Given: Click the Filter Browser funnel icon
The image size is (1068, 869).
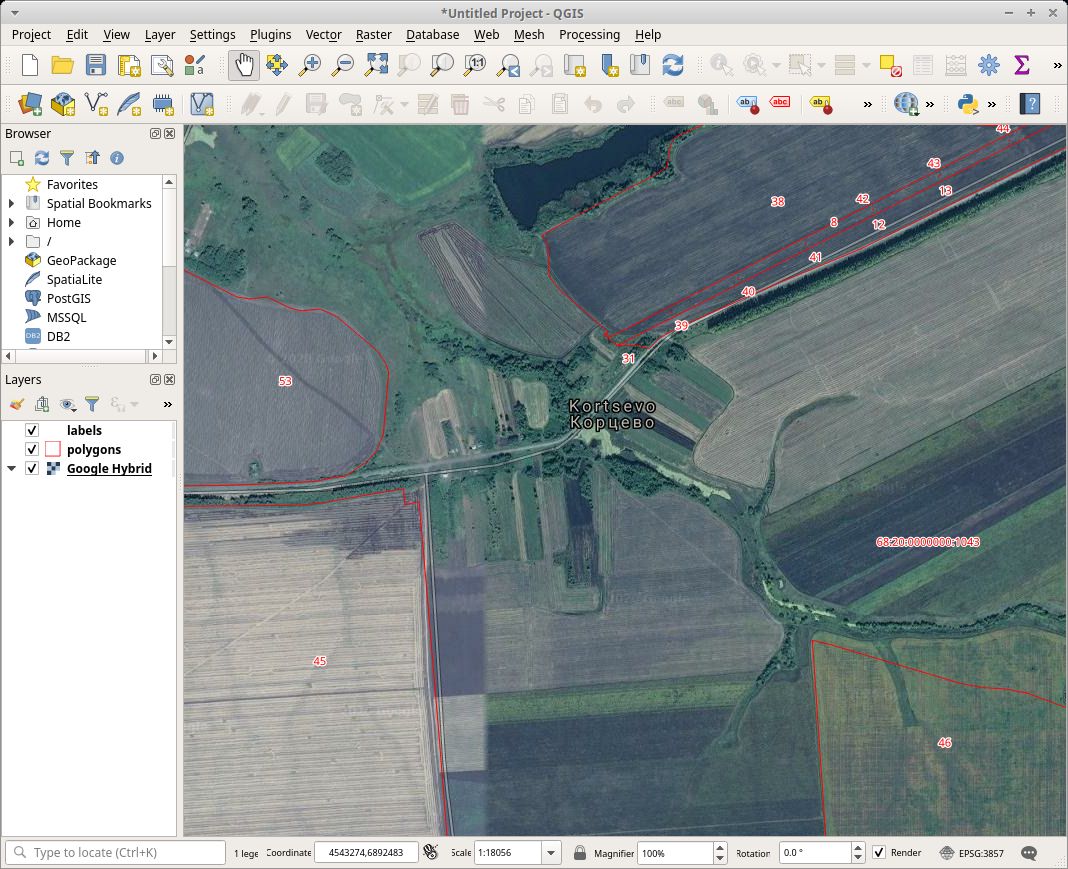Looking at the screenshot, I should pyautogui.click(x=67, y=158).
